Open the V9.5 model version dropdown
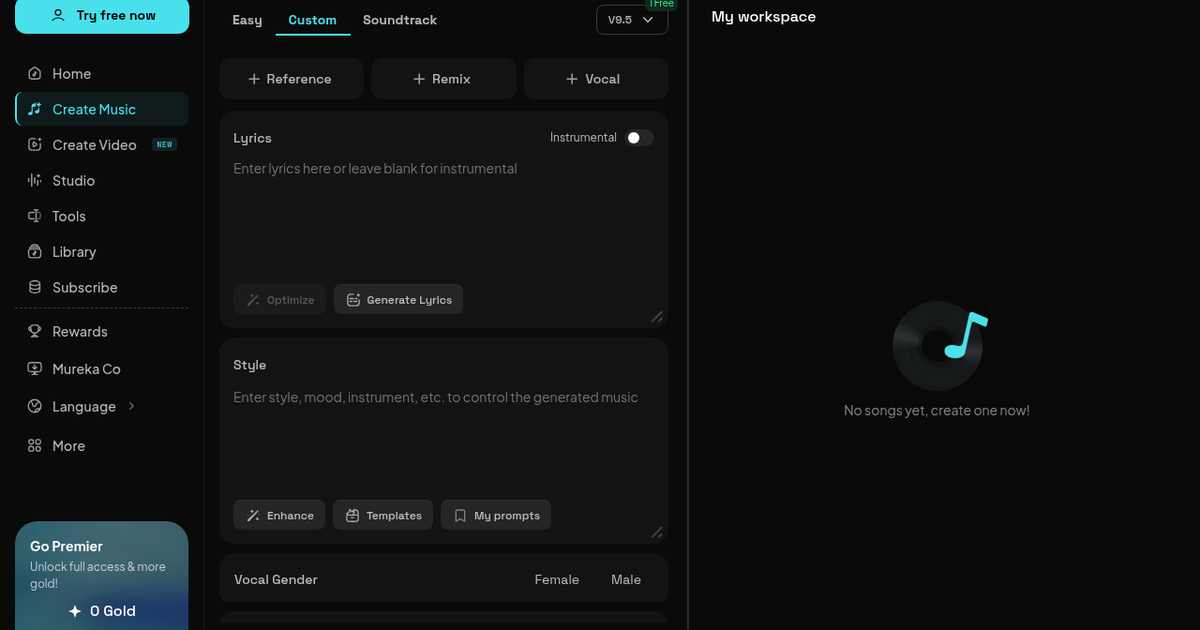 pos(632,20)
